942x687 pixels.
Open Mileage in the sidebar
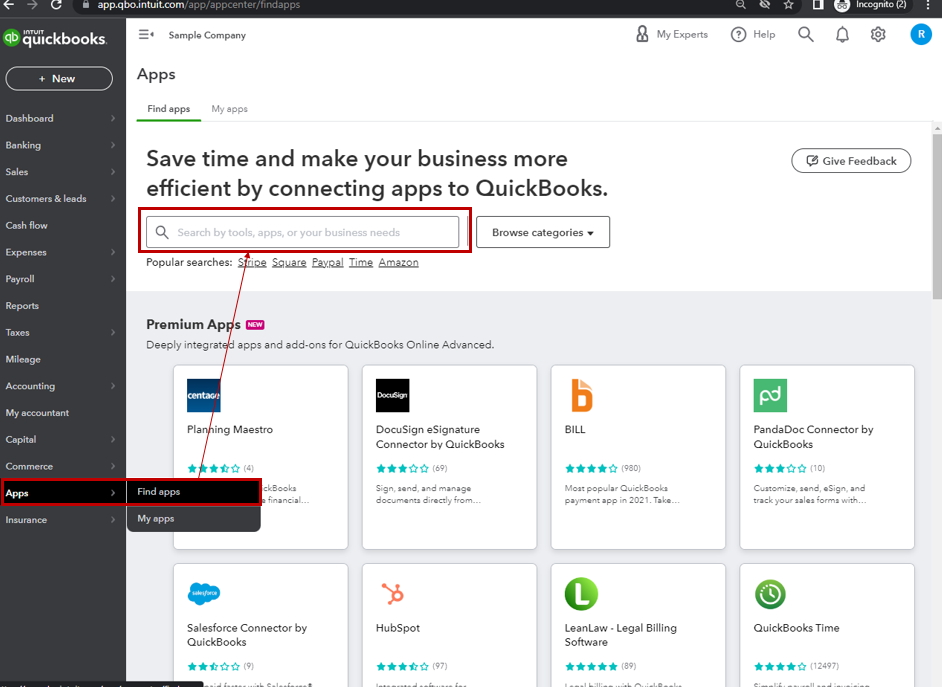[23, 359]
